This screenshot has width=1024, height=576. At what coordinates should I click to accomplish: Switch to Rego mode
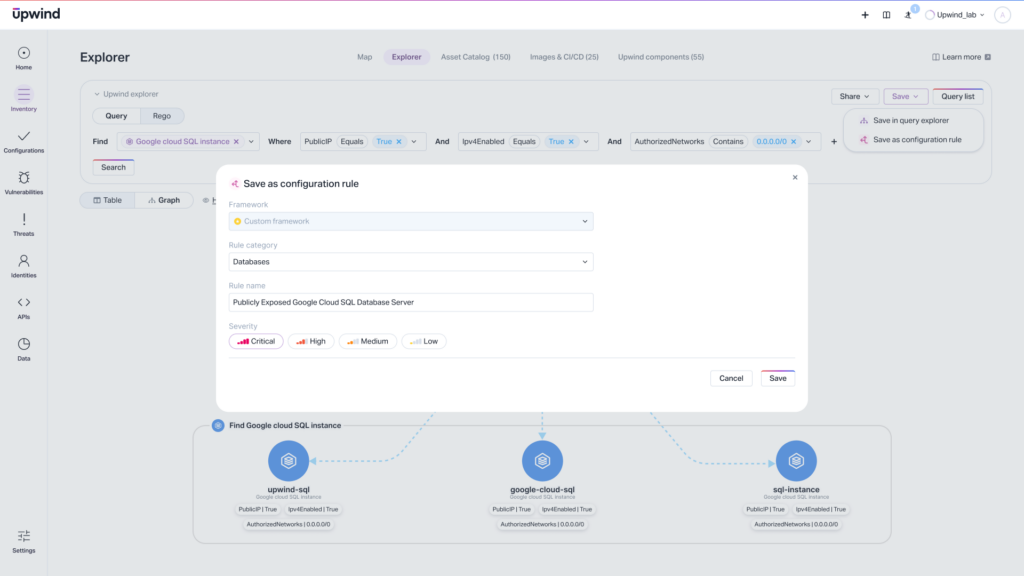click(x=162, y=116)
